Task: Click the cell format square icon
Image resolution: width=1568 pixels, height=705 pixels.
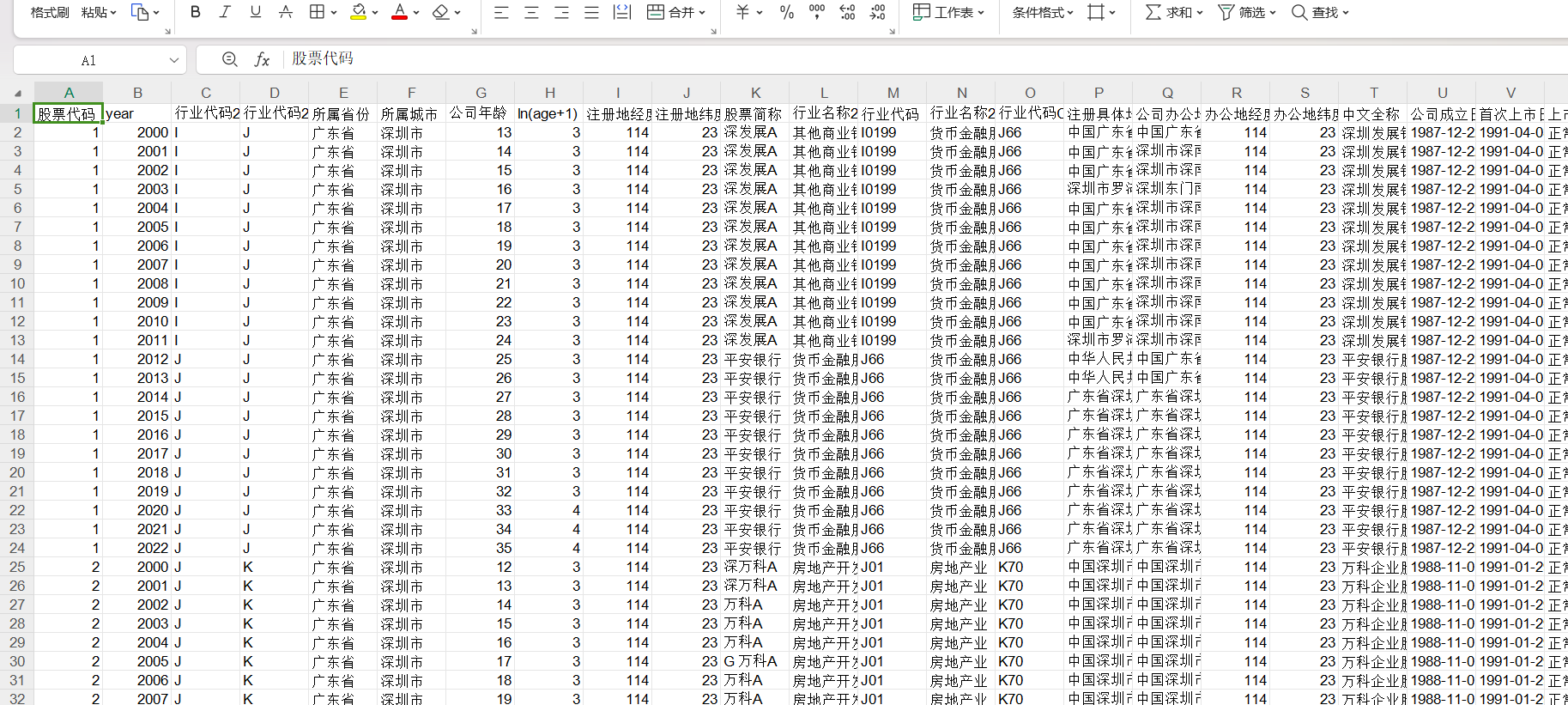Action: (1095, 12)
